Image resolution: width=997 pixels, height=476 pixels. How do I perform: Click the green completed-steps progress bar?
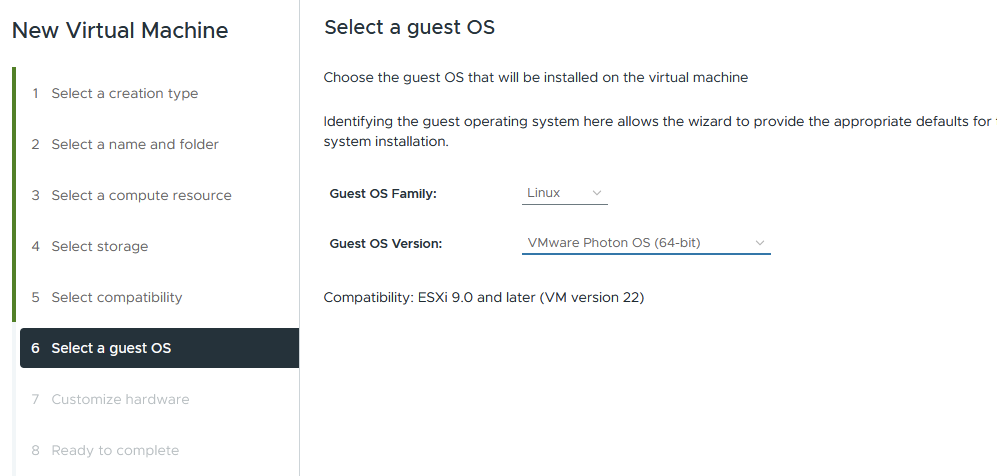click(x=14, y=195)
